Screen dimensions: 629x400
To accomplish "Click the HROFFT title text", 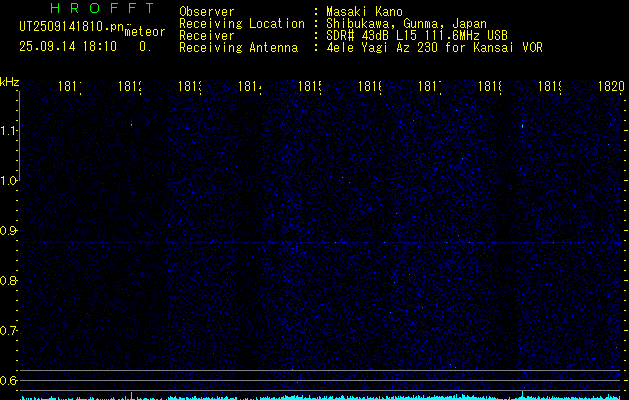I will tap(102, 8).
